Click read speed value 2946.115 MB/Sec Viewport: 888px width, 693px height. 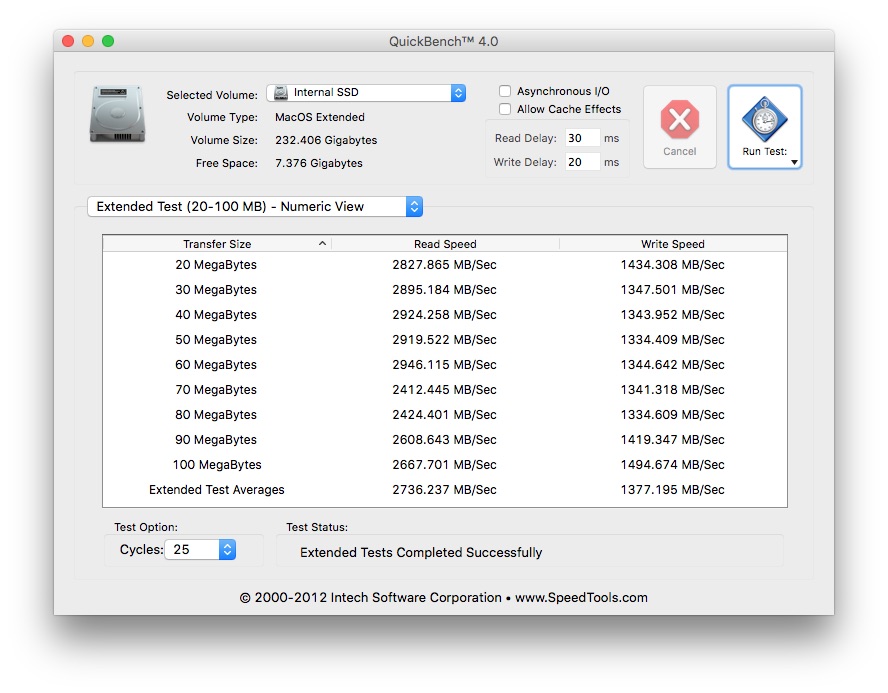[445, 365]
